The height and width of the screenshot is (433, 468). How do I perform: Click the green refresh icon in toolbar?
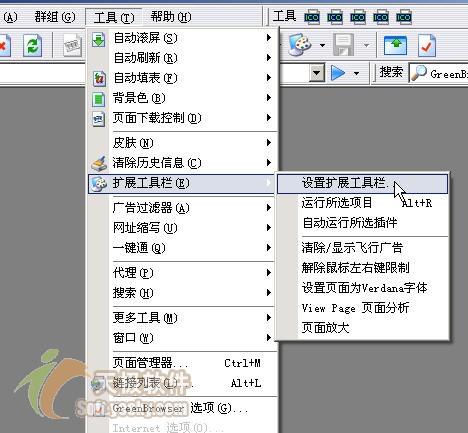coord(32,45)
